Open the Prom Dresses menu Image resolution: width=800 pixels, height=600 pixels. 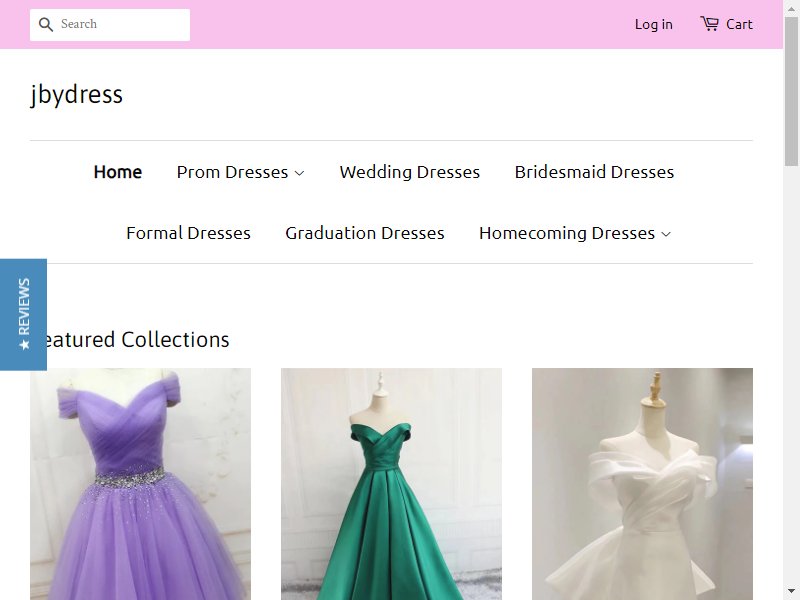coord(232,172)
